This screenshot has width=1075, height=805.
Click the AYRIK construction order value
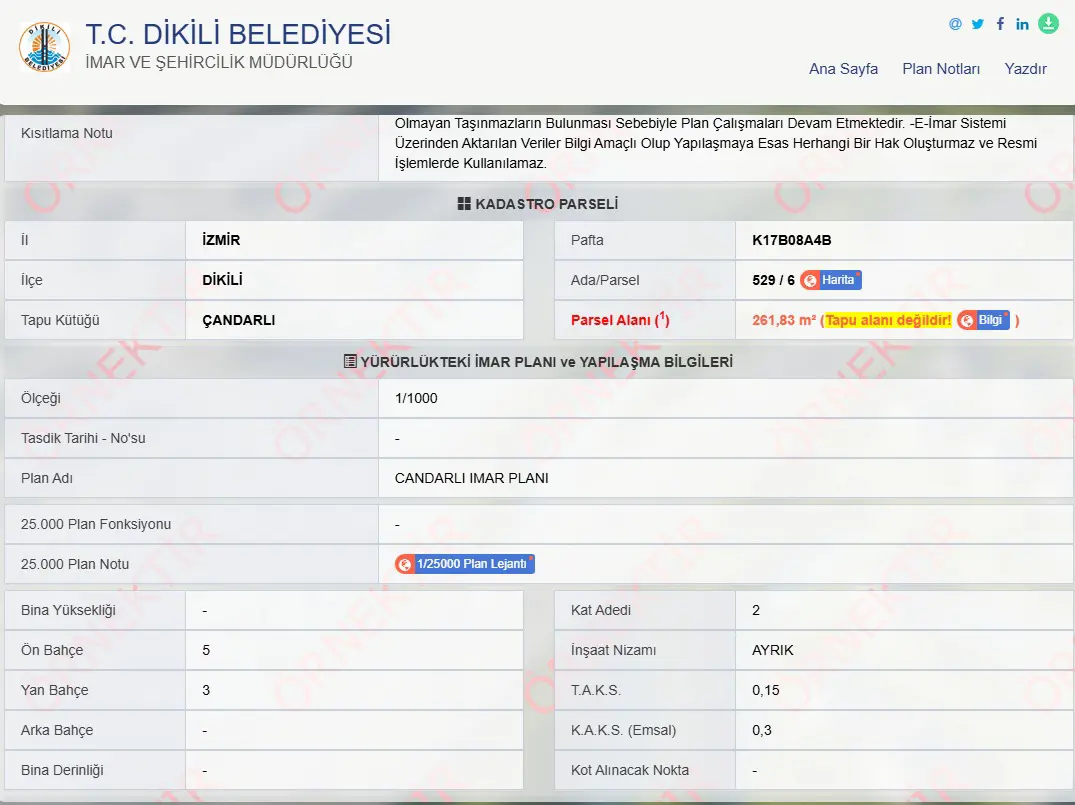tap(773, 650)
